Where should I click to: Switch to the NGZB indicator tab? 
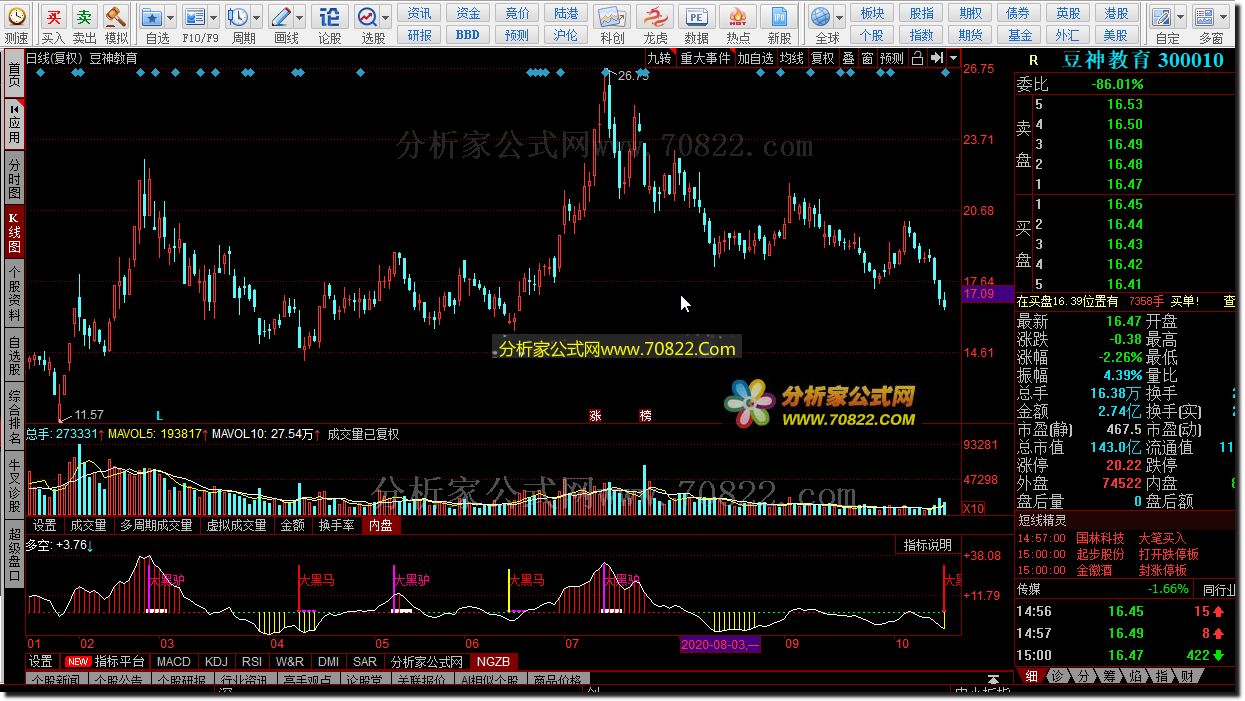point(492,661)
